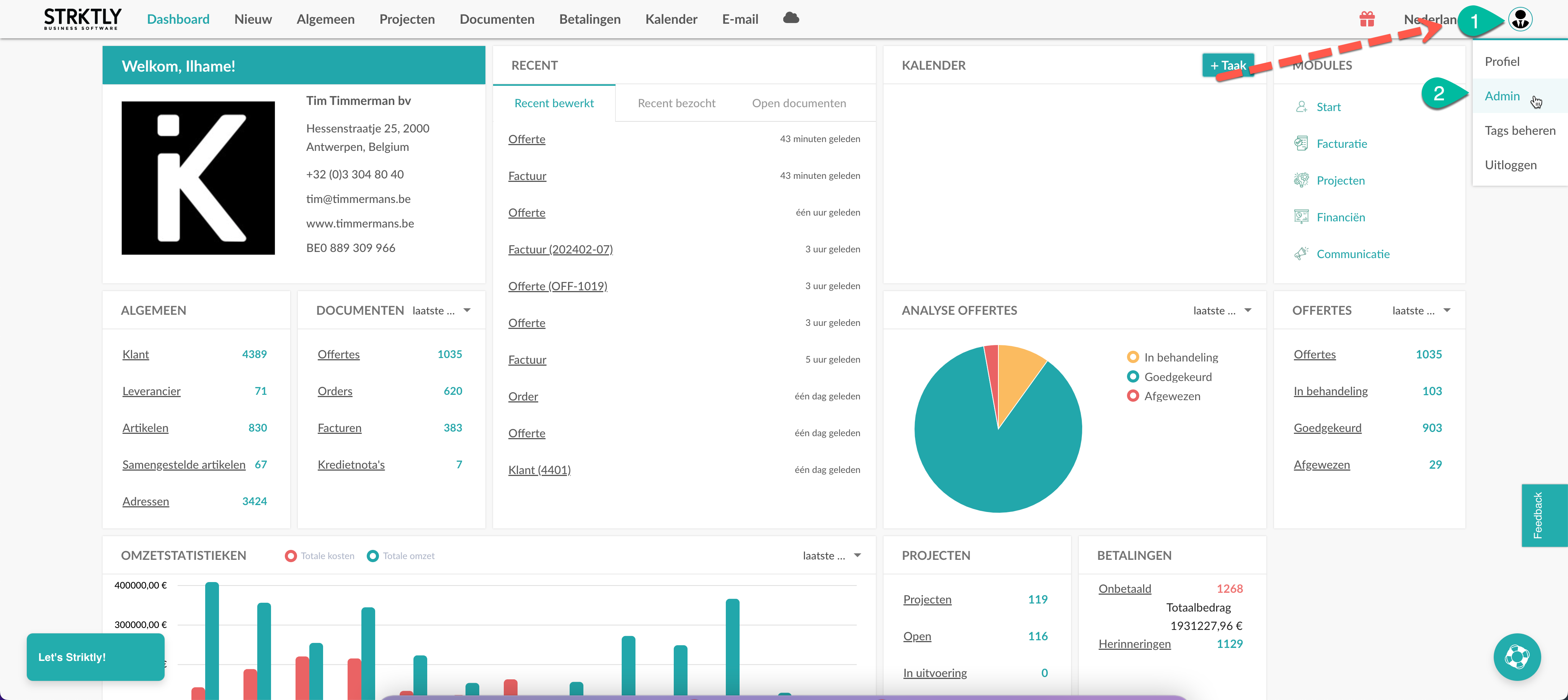1568x700 pixels.
Task: Open the user avatar menu
Action: point(1520,19)
